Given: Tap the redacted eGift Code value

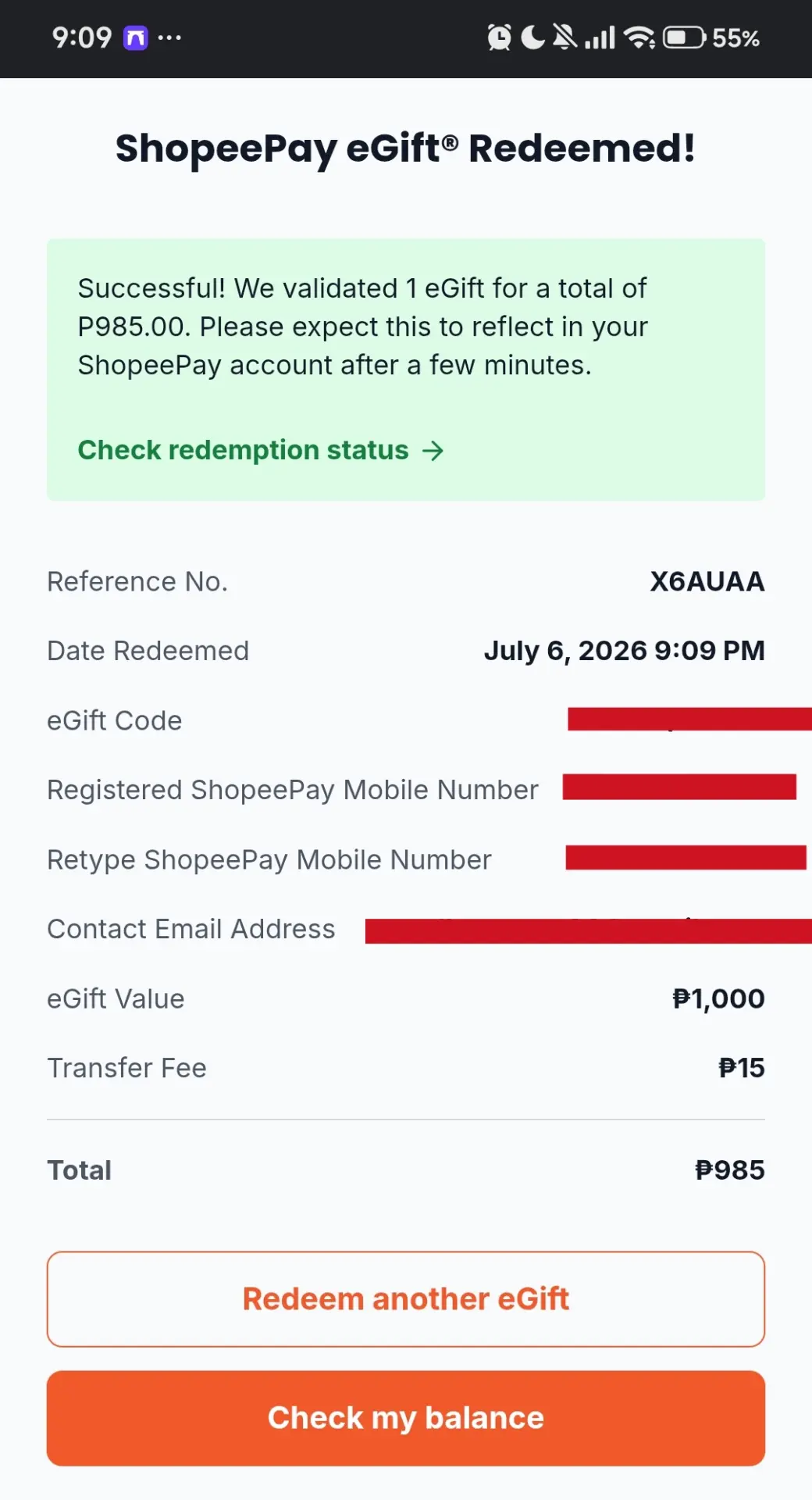Looking at the screenshot, I should (689, 719).
